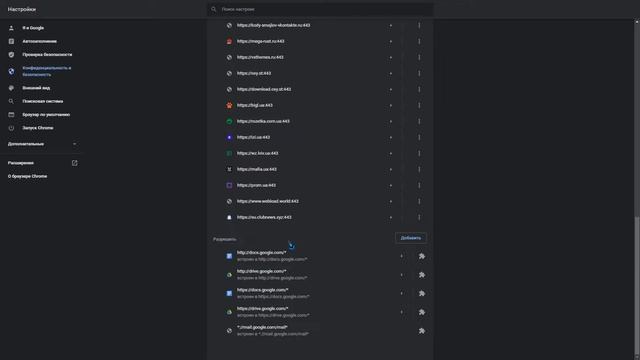Click the Добавить button

click(x=411, y=238)
